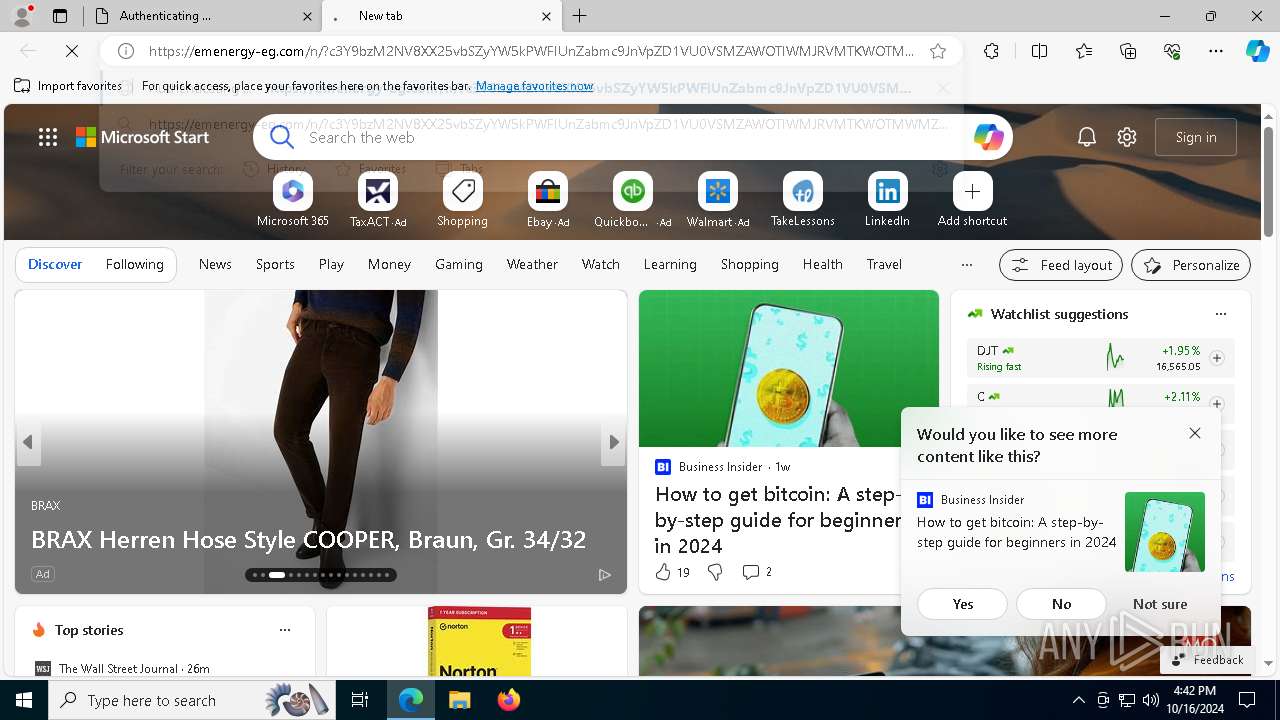Open the Feedback button

pyautogui.click(x=1207, y=659)
